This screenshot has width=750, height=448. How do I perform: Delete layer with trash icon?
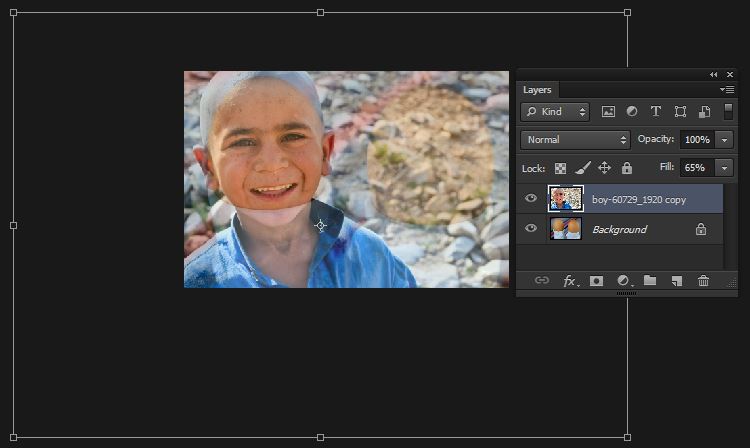[x=703, y=281]
